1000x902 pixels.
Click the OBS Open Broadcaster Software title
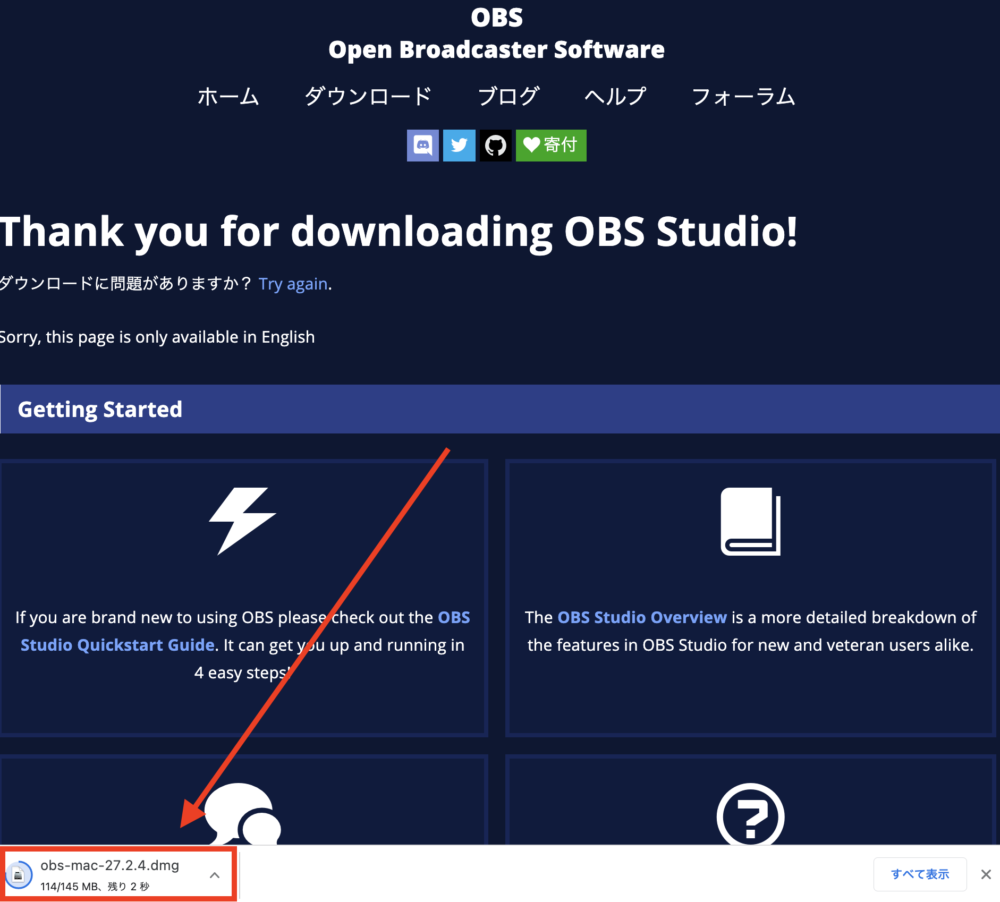(x=496, y=33)
